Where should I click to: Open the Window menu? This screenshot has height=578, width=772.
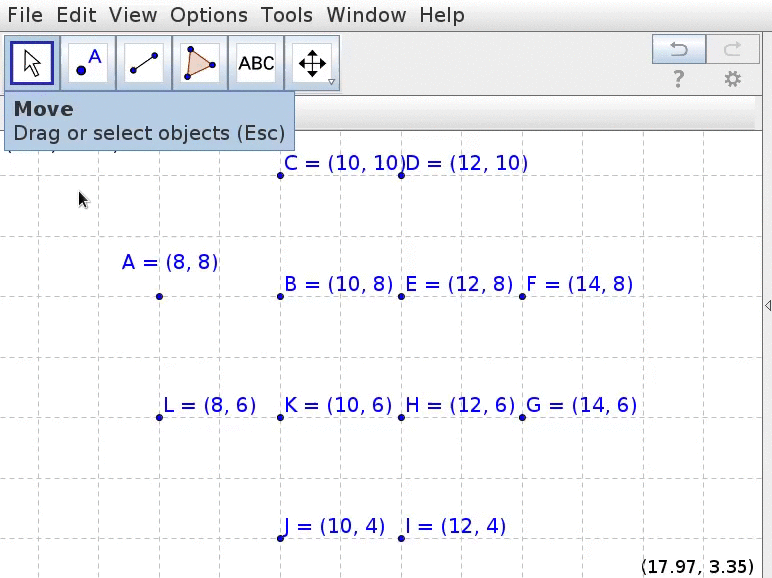click(x=366, y=15)
